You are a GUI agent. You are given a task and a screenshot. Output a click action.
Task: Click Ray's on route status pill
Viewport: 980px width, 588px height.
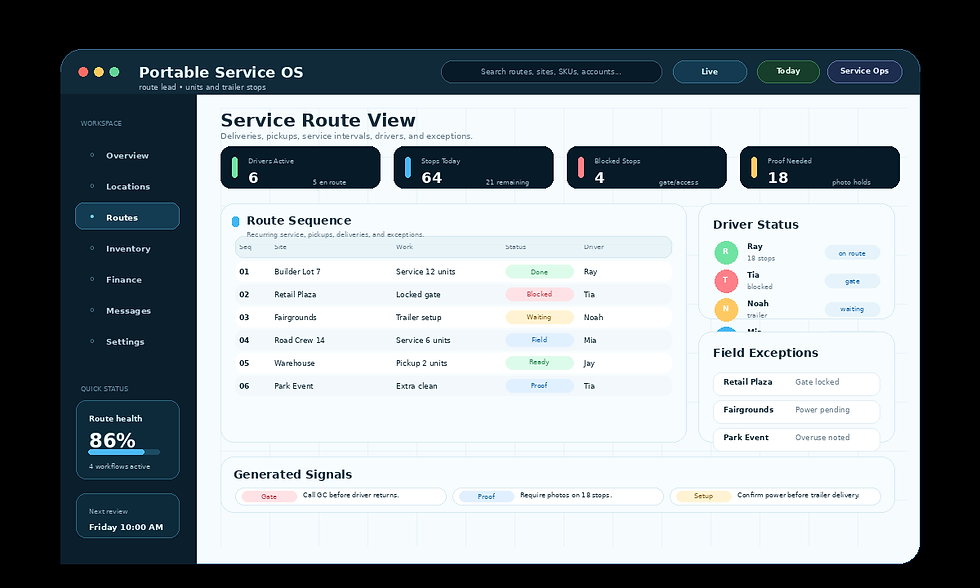852,253
